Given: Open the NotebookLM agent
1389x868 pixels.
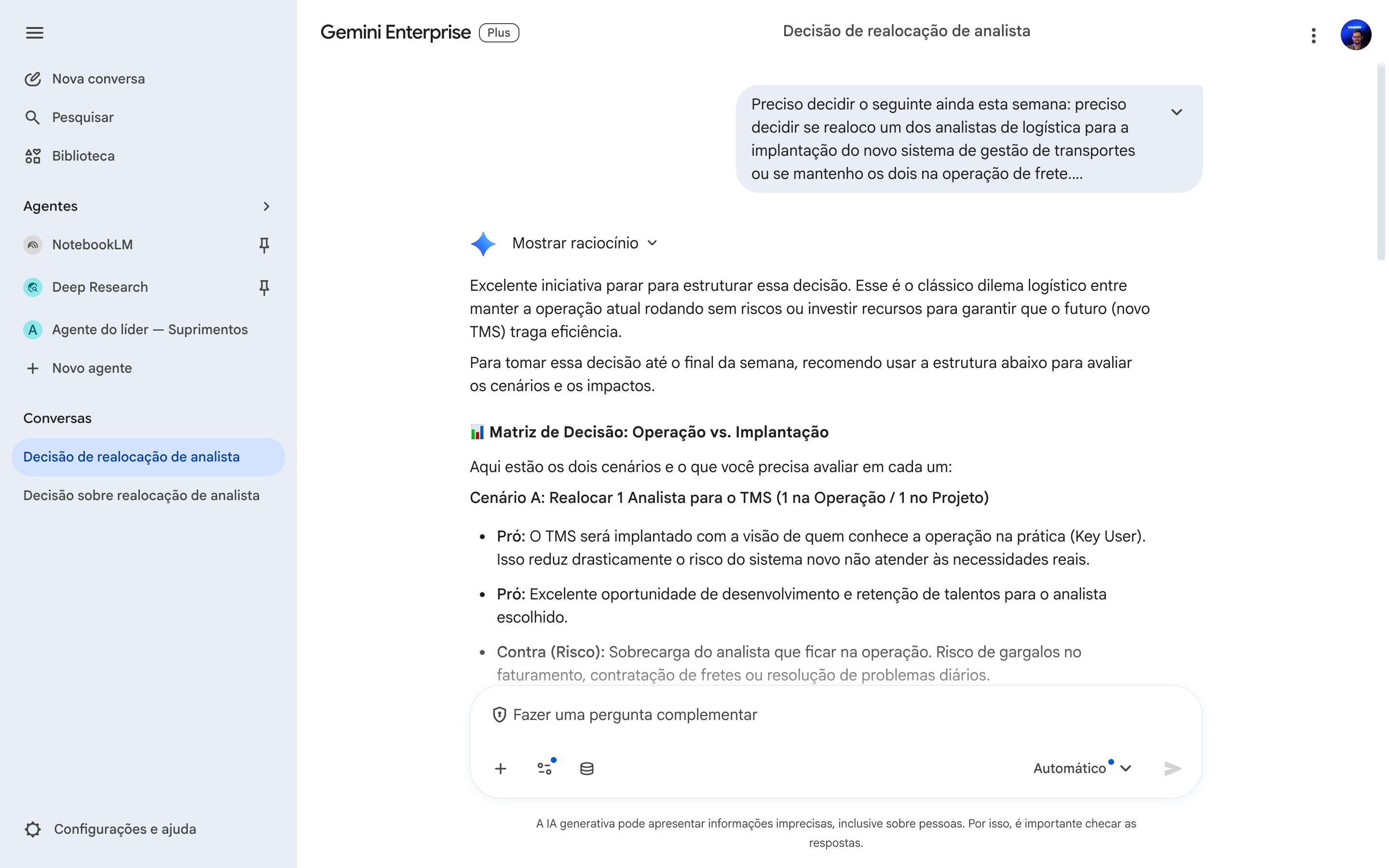Looking at the screenshot, I should pos(92,244).
